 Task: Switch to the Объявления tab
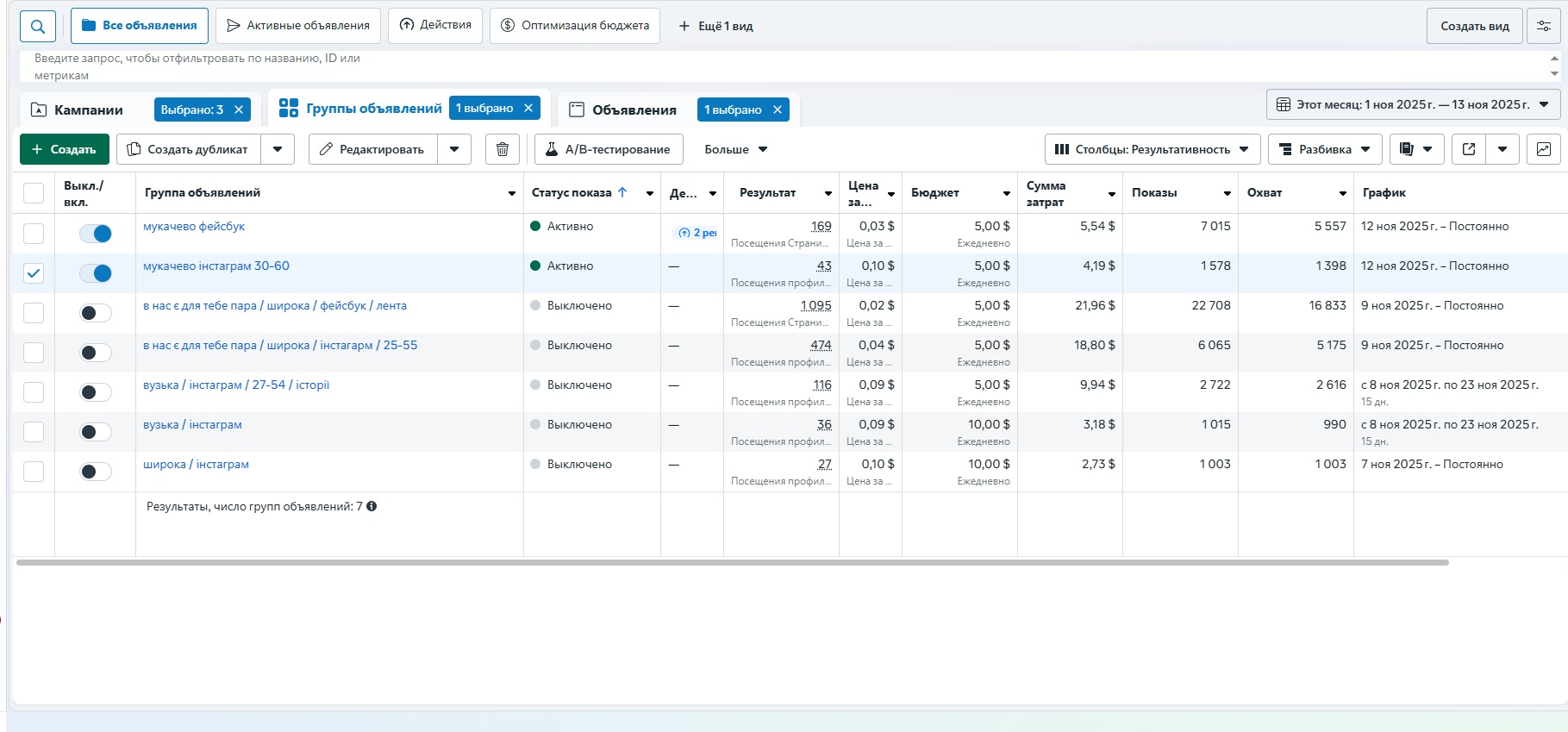pos(634,110)
